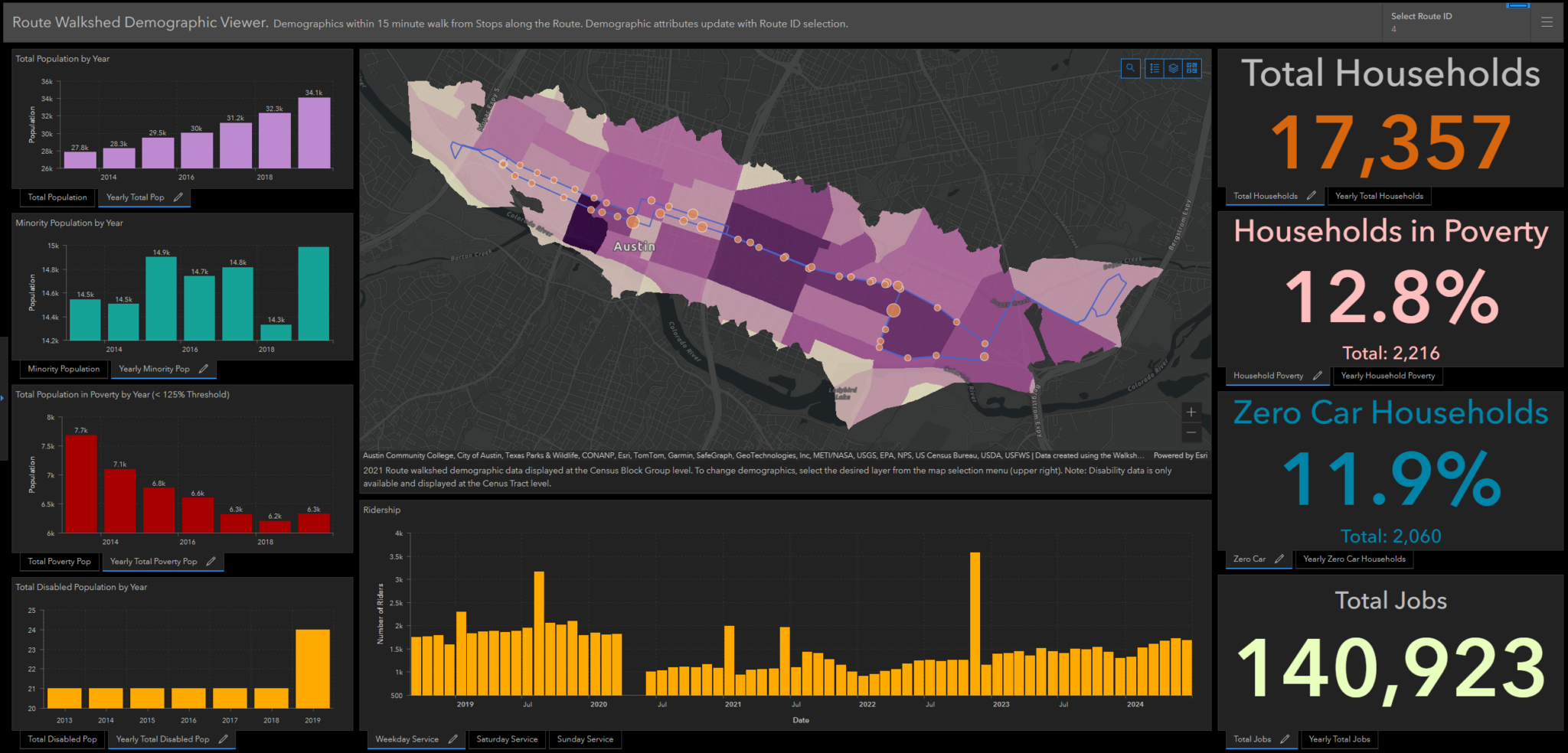Switch to the Yearly Total Jobs tab
This screenshot has height=753, width=1568.
click(1339, 739)
